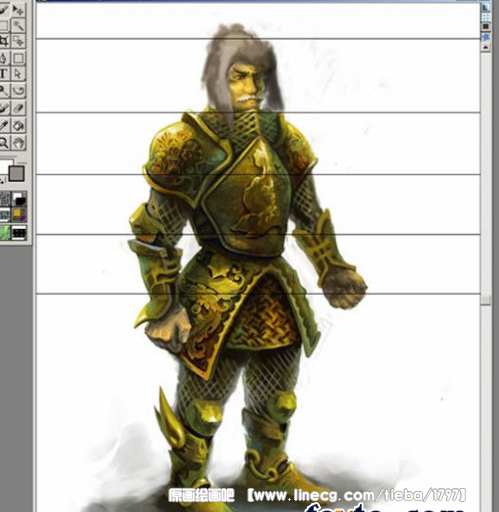
Task: Select the spiral-shaped tool in the toolbox
Action: [18, 90]
